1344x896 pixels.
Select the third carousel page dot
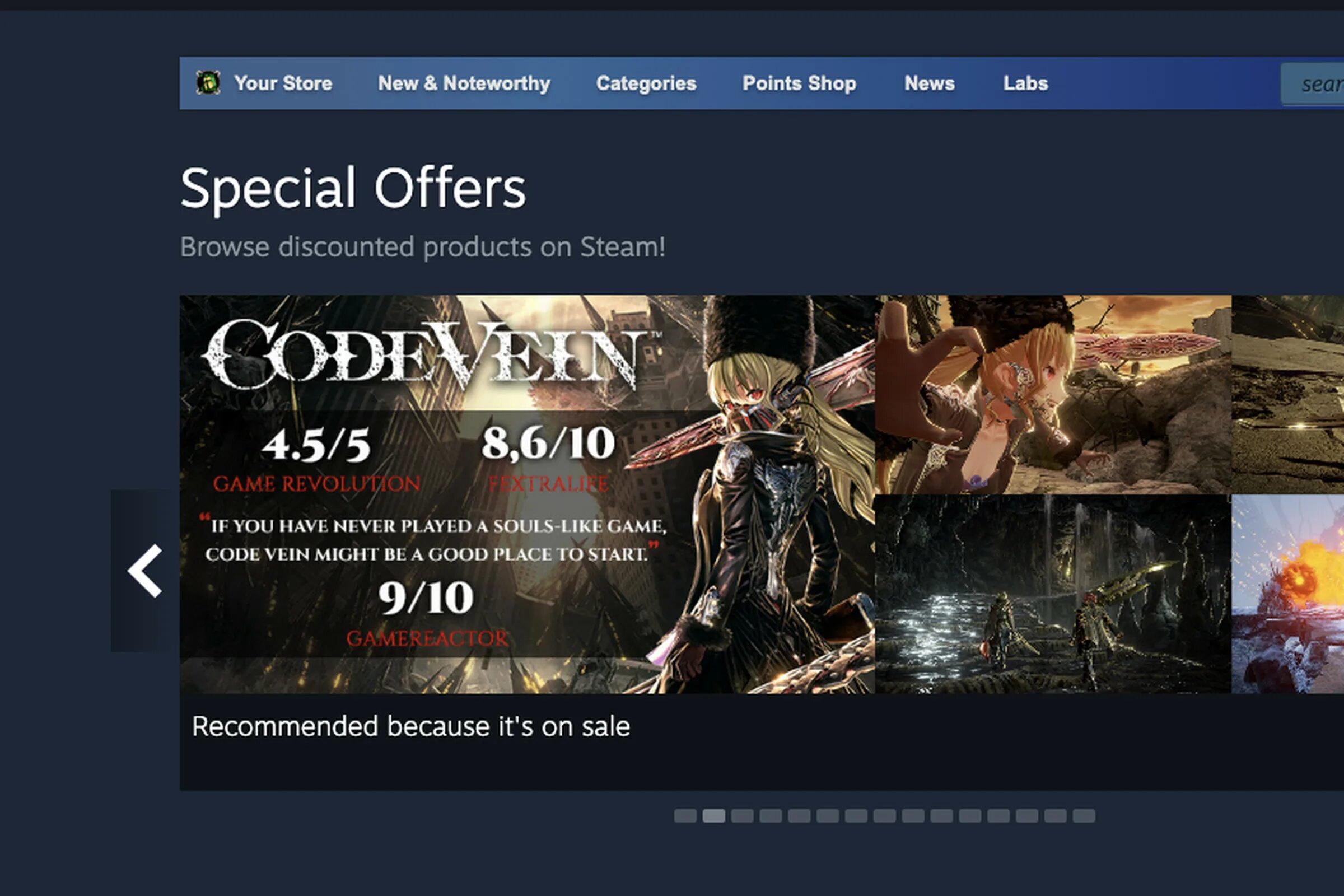click(x=743, y=815)
